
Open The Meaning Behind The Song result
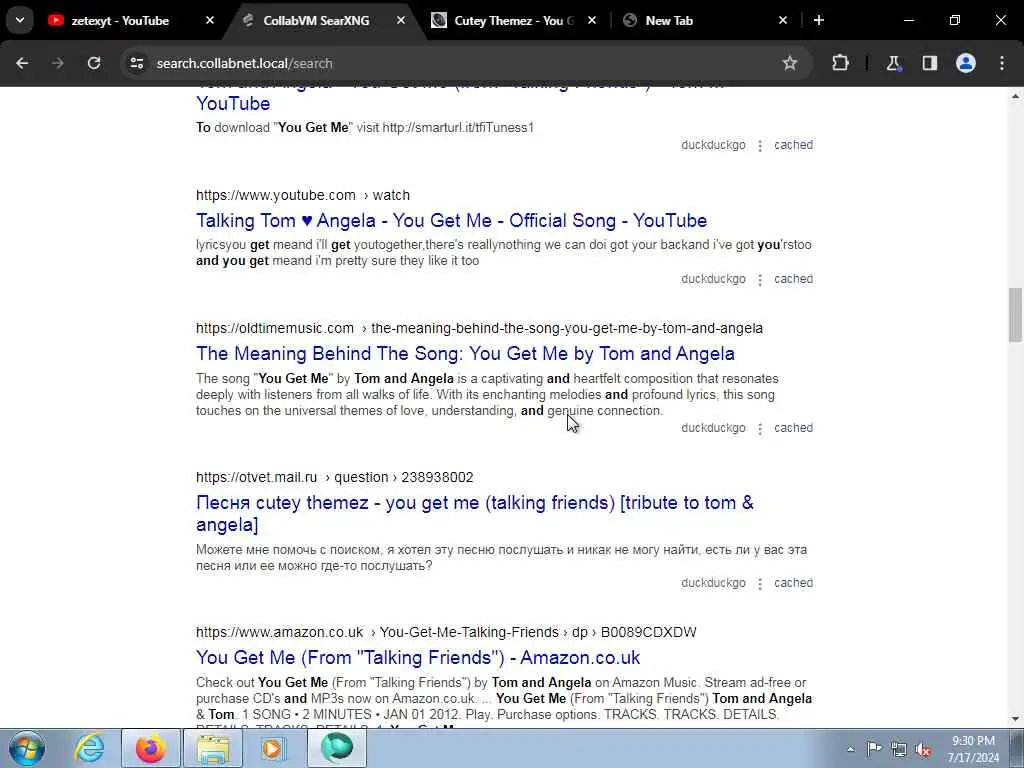(x=465, y=354)
